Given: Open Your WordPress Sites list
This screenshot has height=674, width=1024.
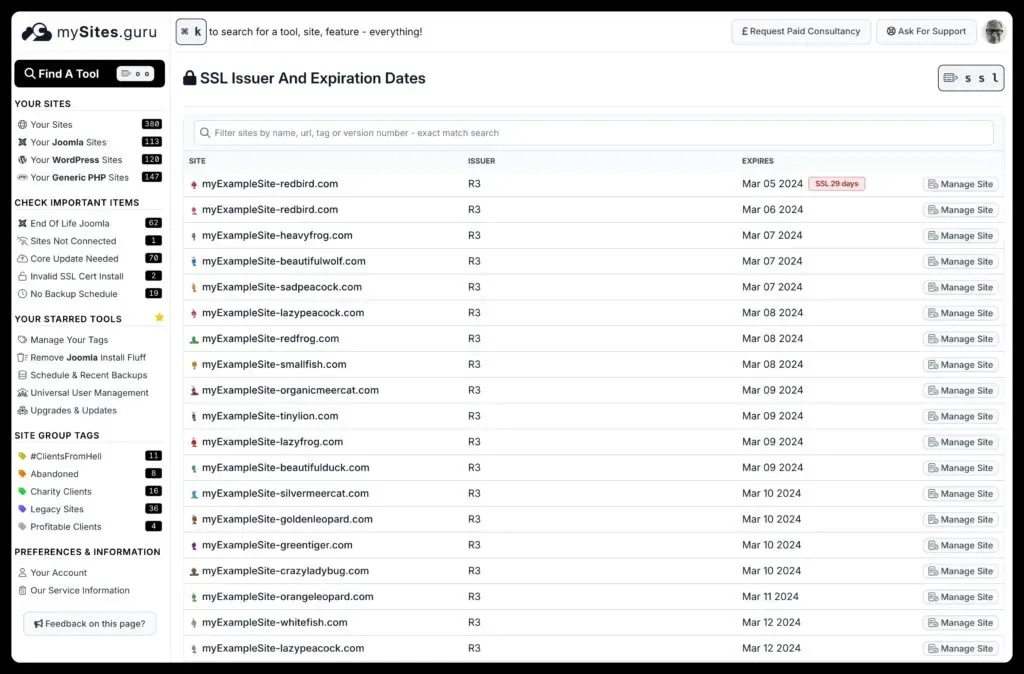Looking at the screenshot, I should (x=73, y=159).
